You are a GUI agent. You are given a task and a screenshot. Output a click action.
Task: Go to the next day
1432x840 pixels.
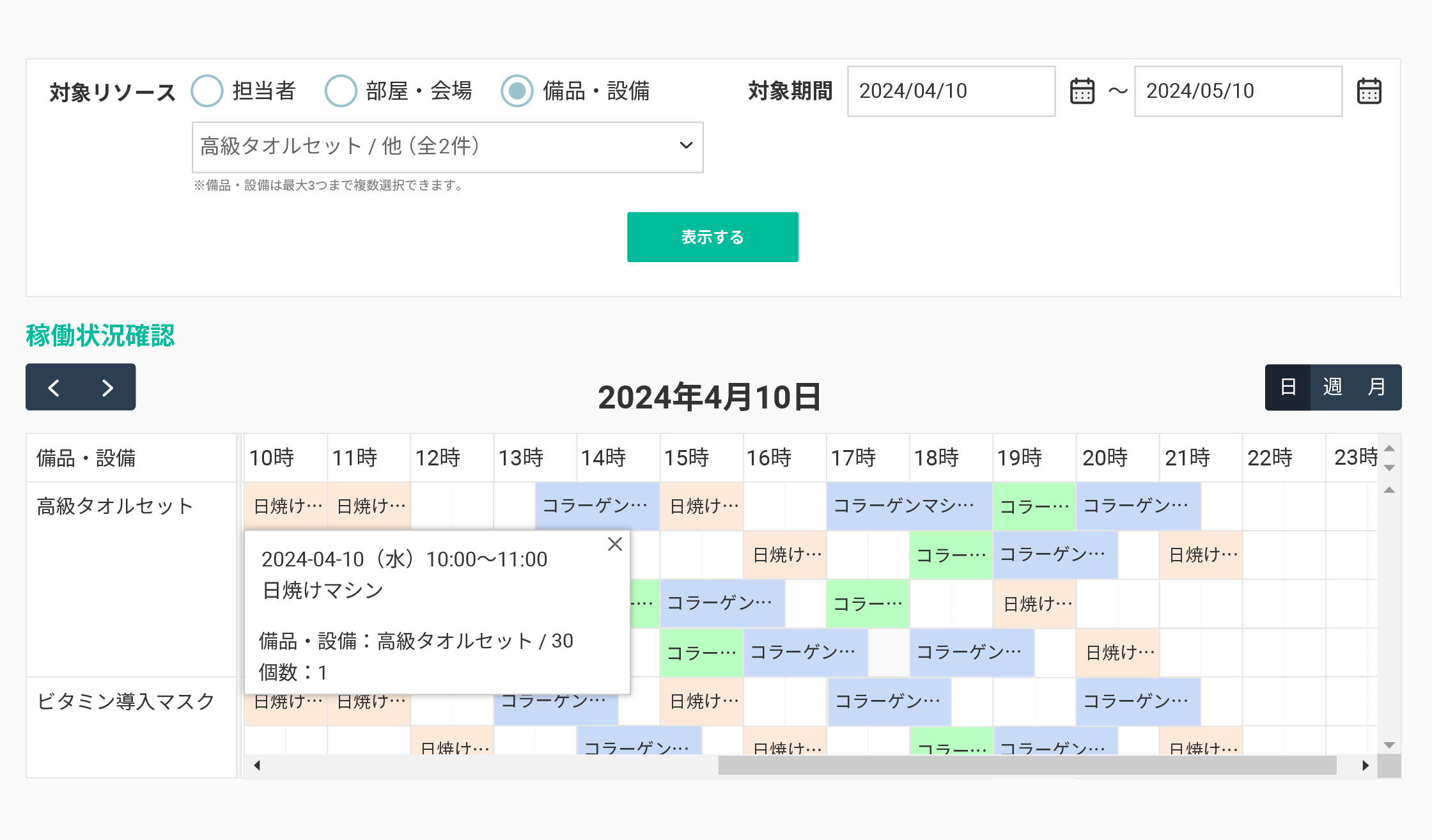pos(107,387)
